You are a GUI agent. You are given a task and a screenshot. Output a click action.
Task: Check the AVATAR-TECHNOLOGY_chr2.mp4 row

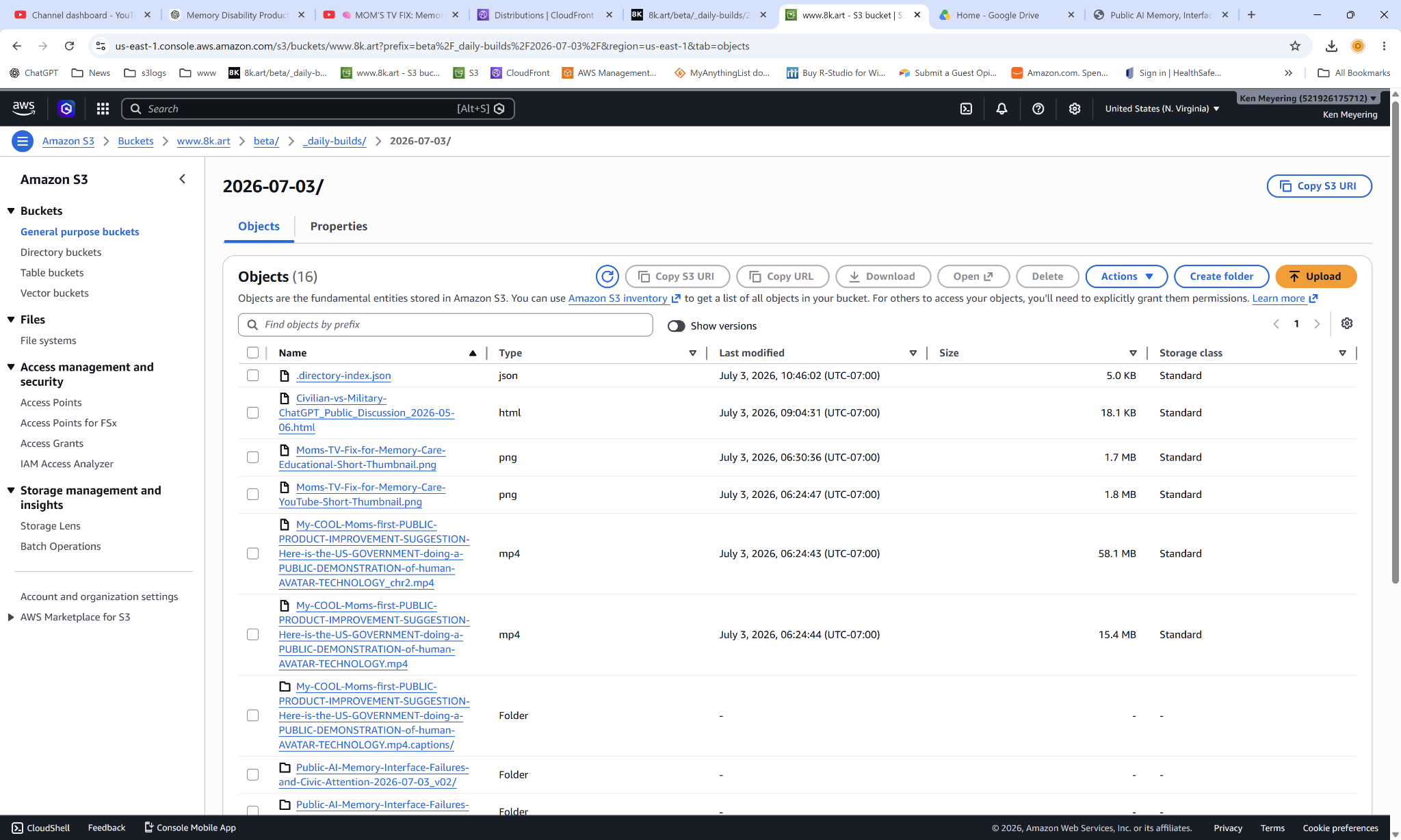point(252,553)
